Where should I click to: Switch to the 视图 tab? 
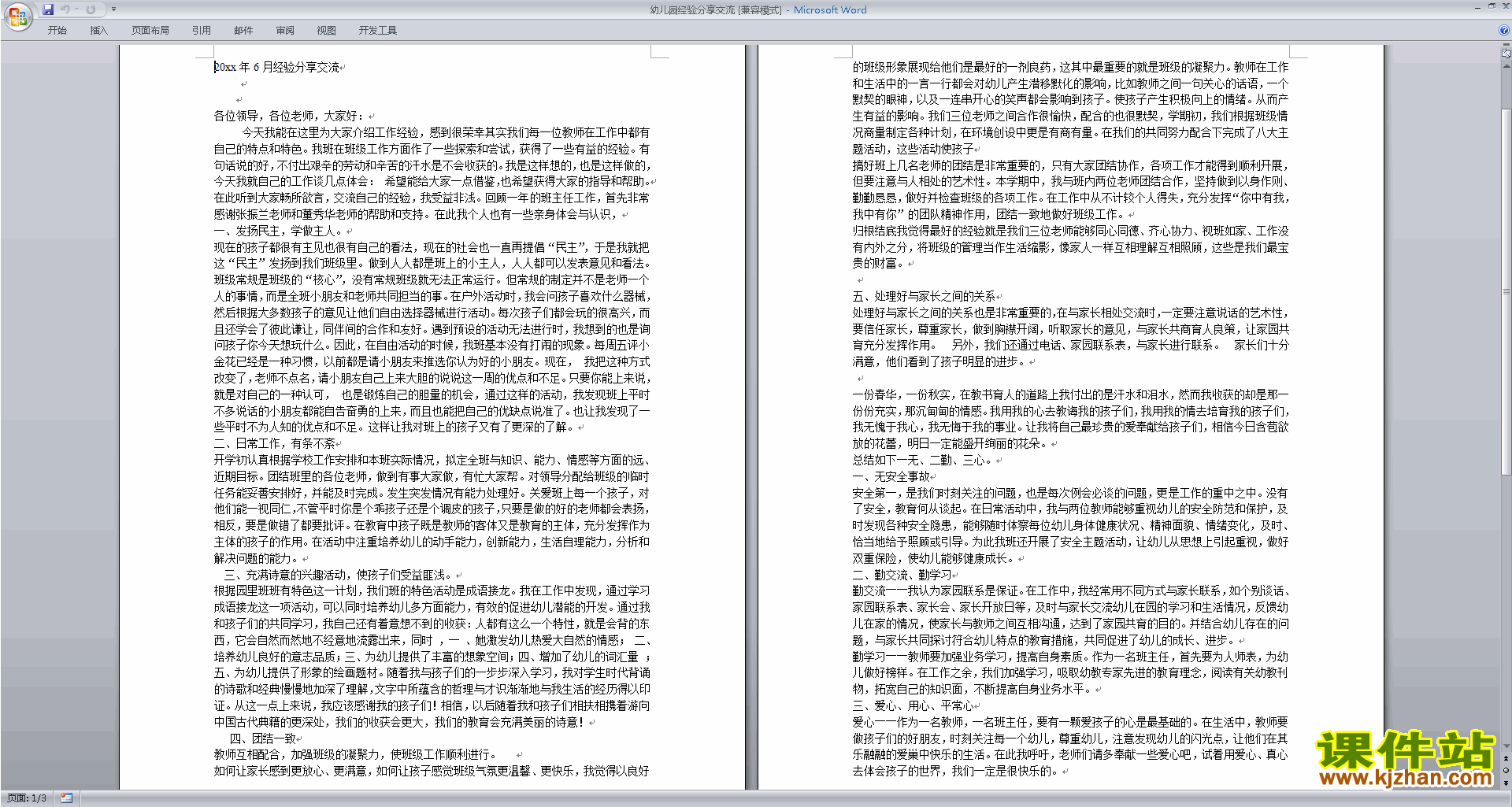(x=326, y=30)
